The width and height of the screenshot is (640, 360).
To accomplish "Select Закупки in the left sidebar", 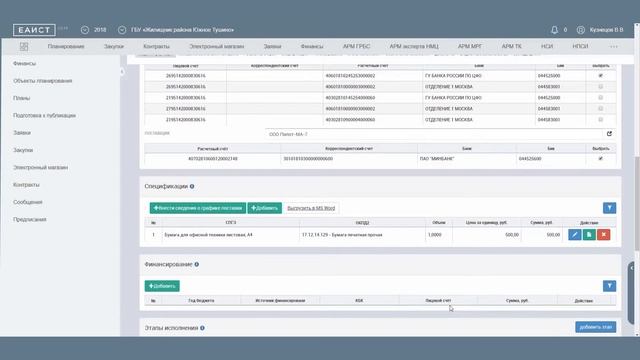I will (23, 150).
